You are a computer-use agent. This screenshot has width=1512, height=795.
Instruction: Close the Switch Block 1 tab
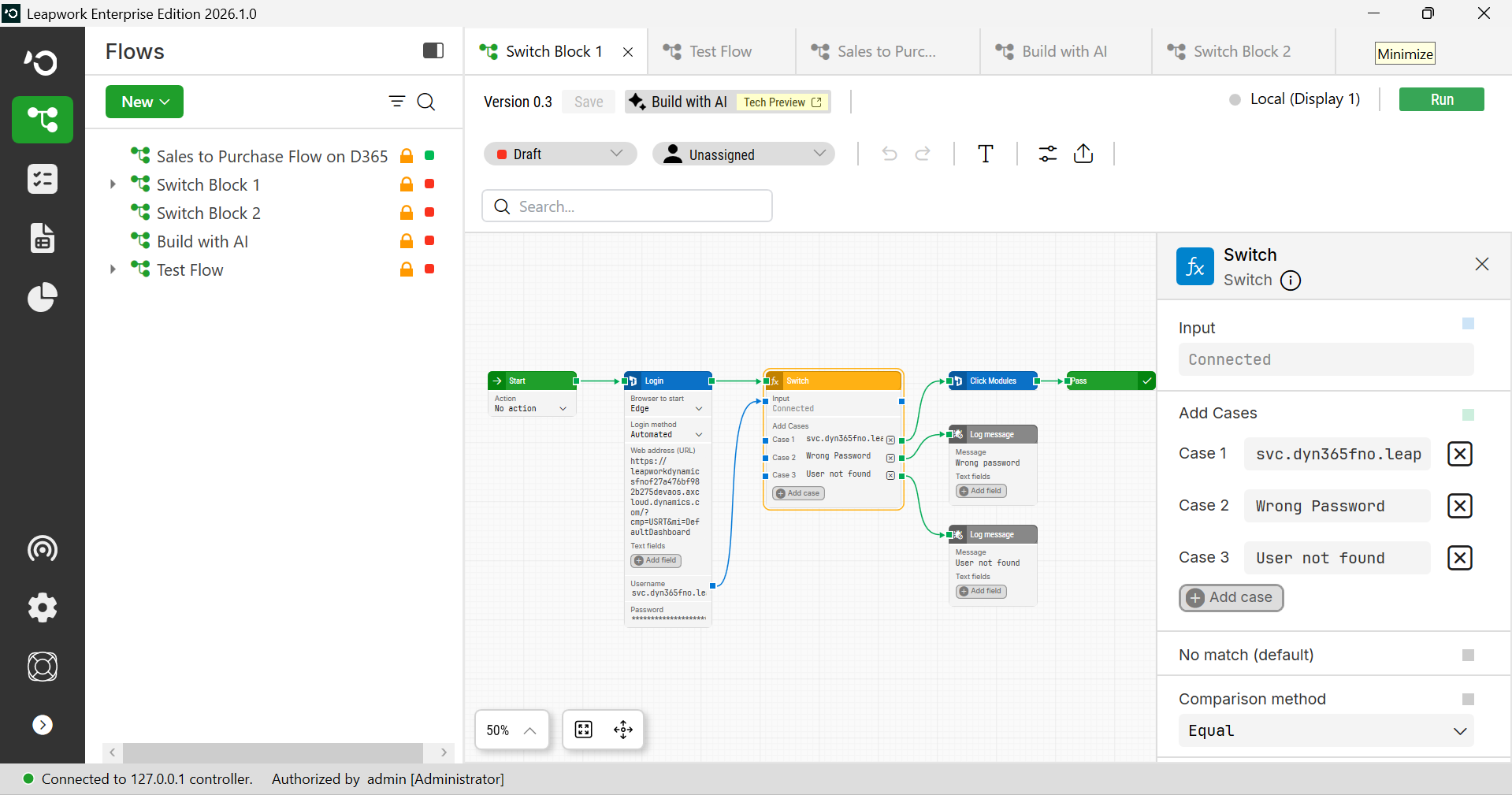pos(628,52)
